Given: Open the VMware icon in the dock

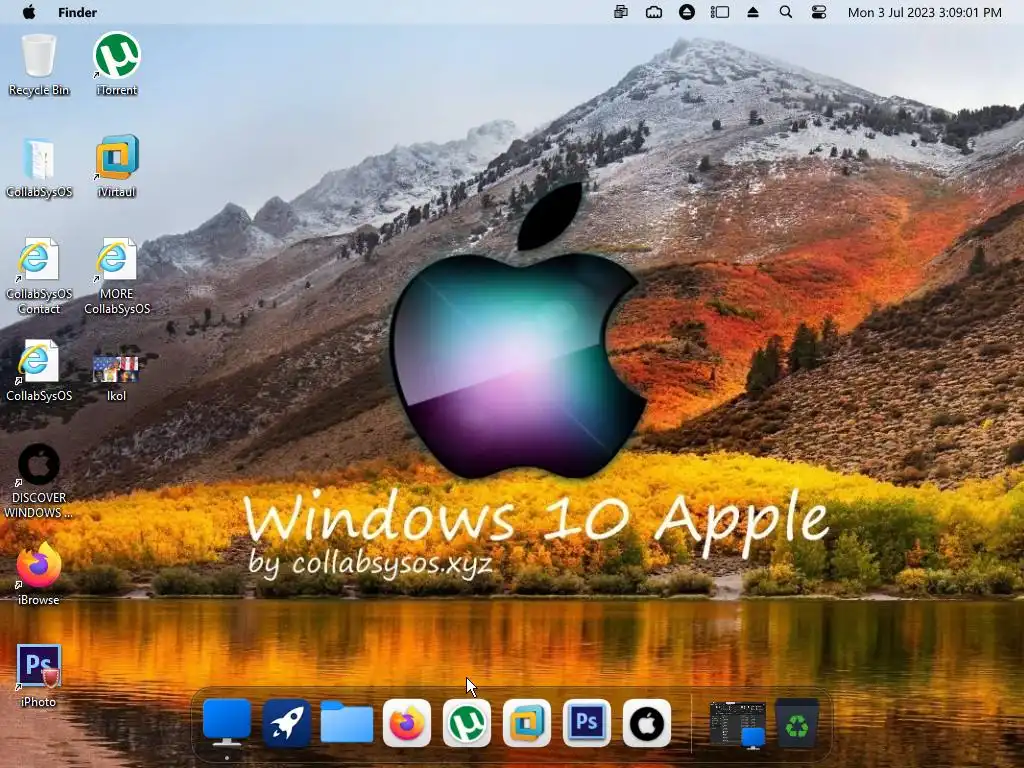Looking at the screenshot, I should point(527,723).
